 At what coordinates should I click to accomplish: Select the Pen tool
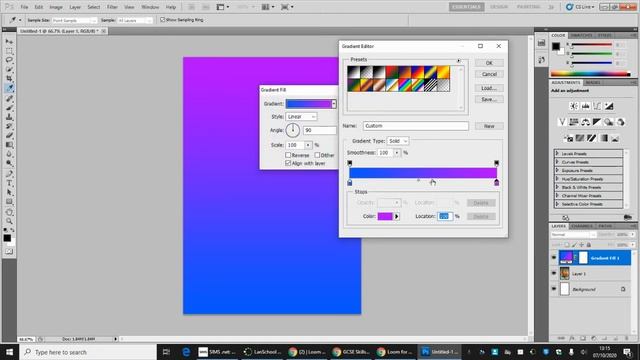[9, 174]
